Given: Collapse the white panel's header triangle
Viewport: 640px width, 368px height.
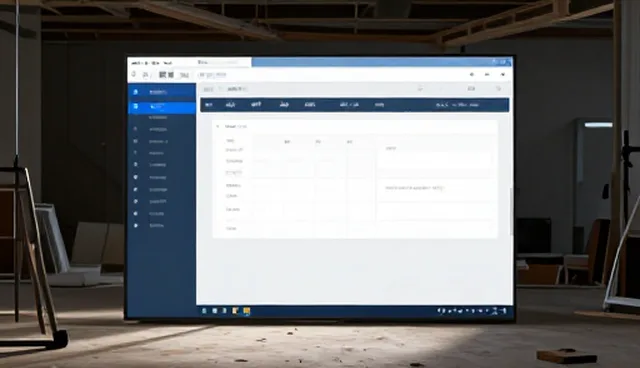Looking at the screenshot, I should (x=218, y=126).
